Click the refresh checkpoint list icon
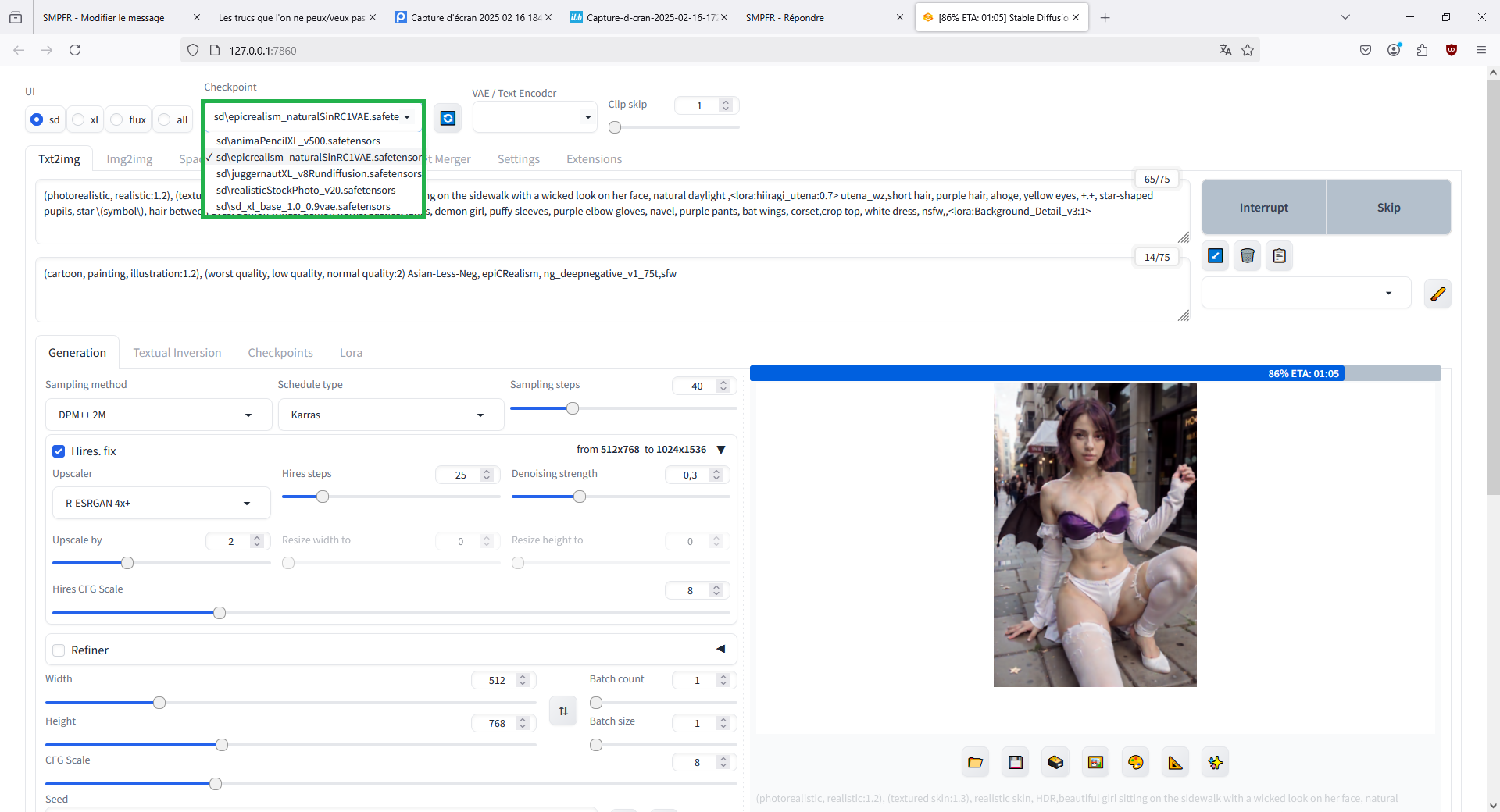This screenshot has width=1500, height=812. pos(448,118)
